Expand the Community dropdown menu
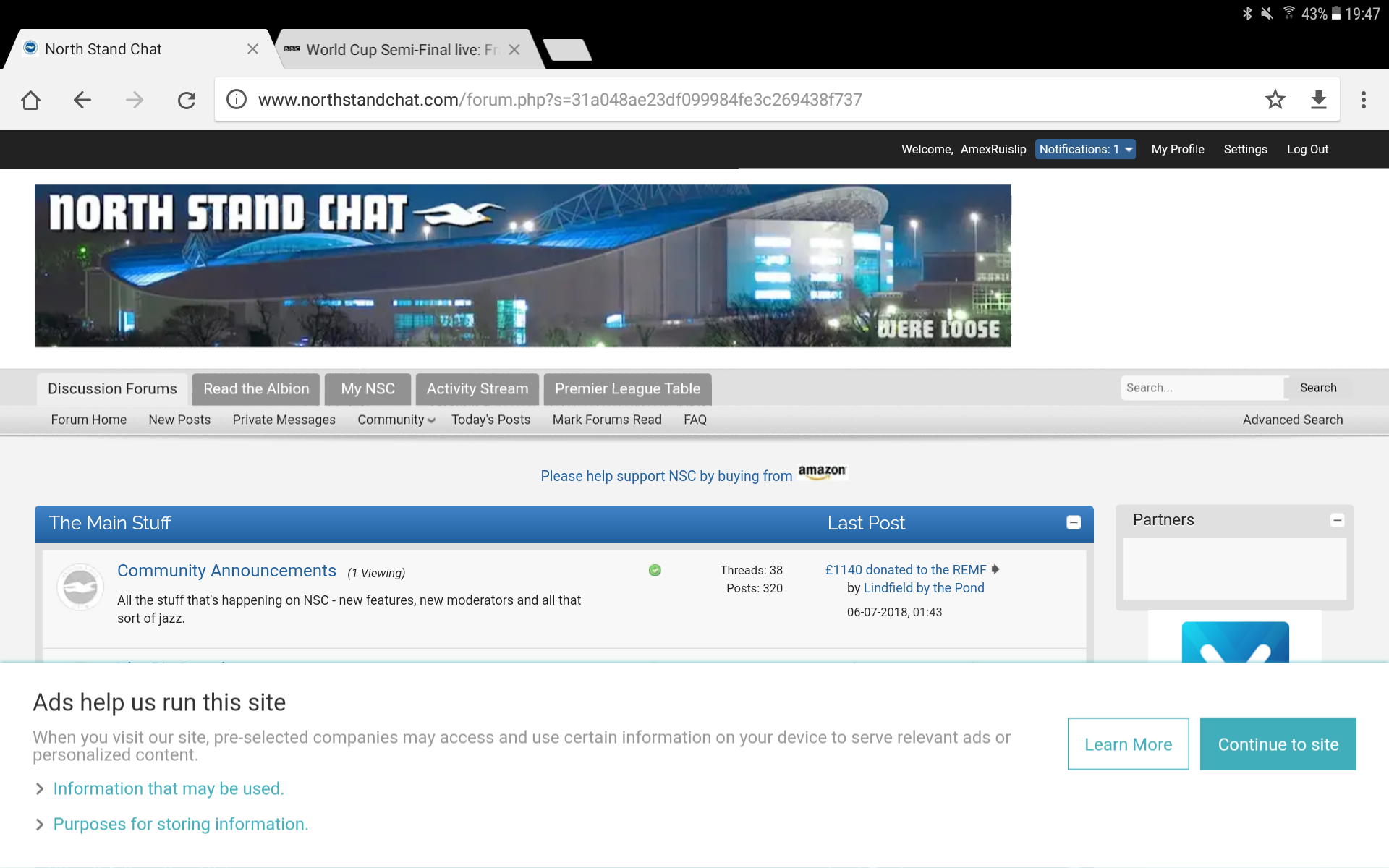 (x=396, y=420)
